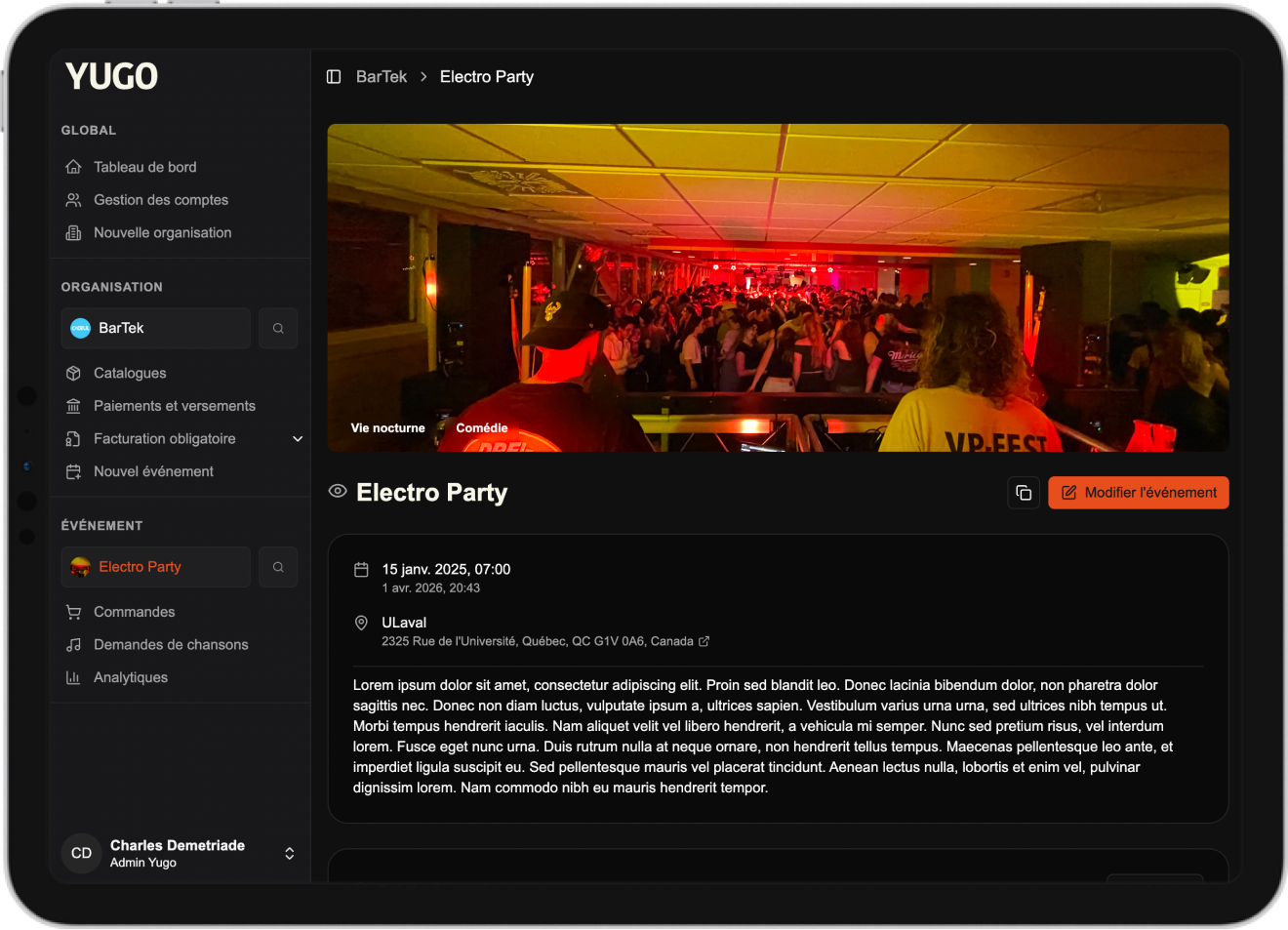This screenshot has width=1288, height=930.
Task: Toggle event visibility eye icon
Action: pyautogui.click(x=338, y=492)
